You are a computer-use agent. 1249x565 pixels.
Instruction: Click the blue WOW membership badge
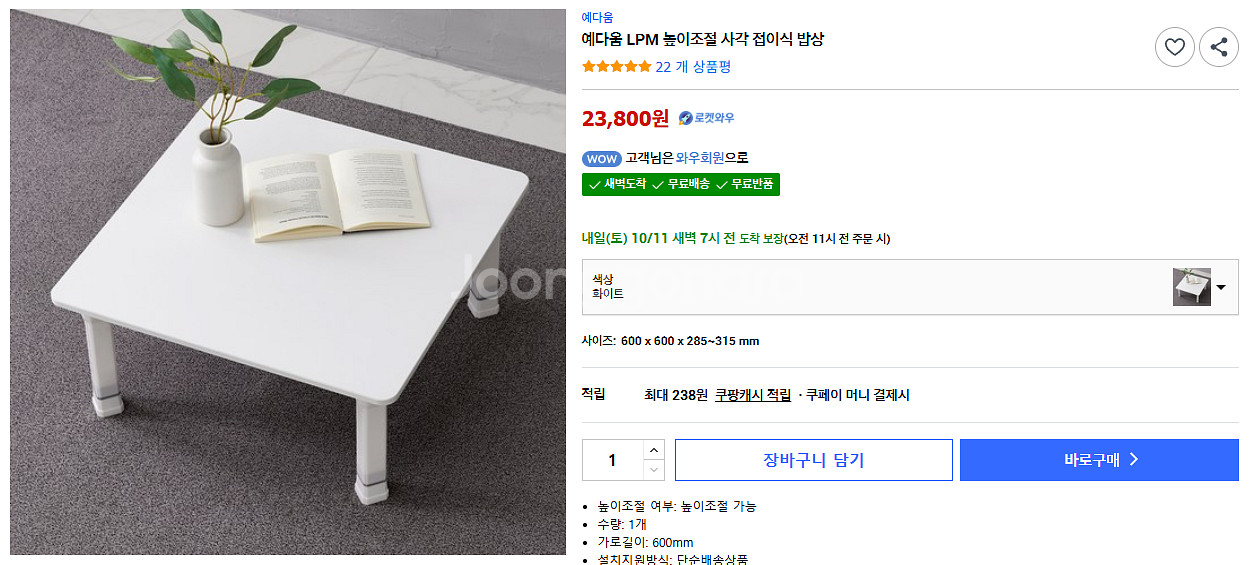pos(601,159)
